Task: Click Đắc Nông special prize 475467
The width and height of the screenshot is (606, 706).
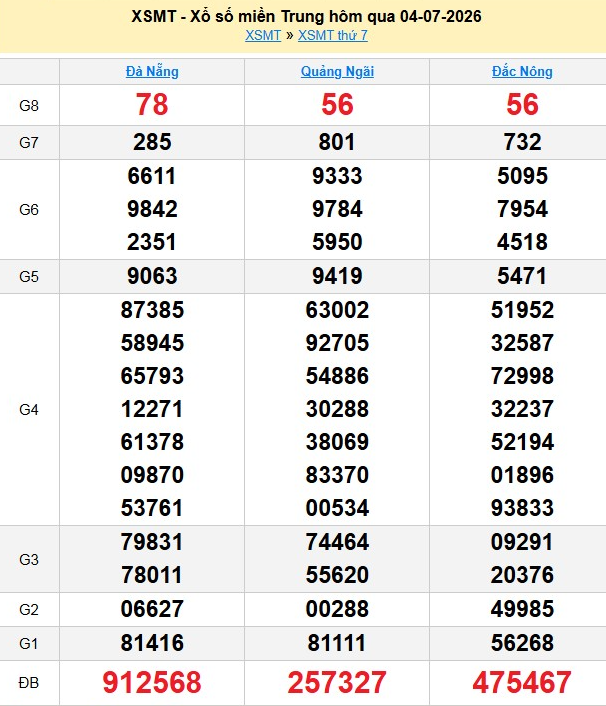Action: click(x=522, y=682)
